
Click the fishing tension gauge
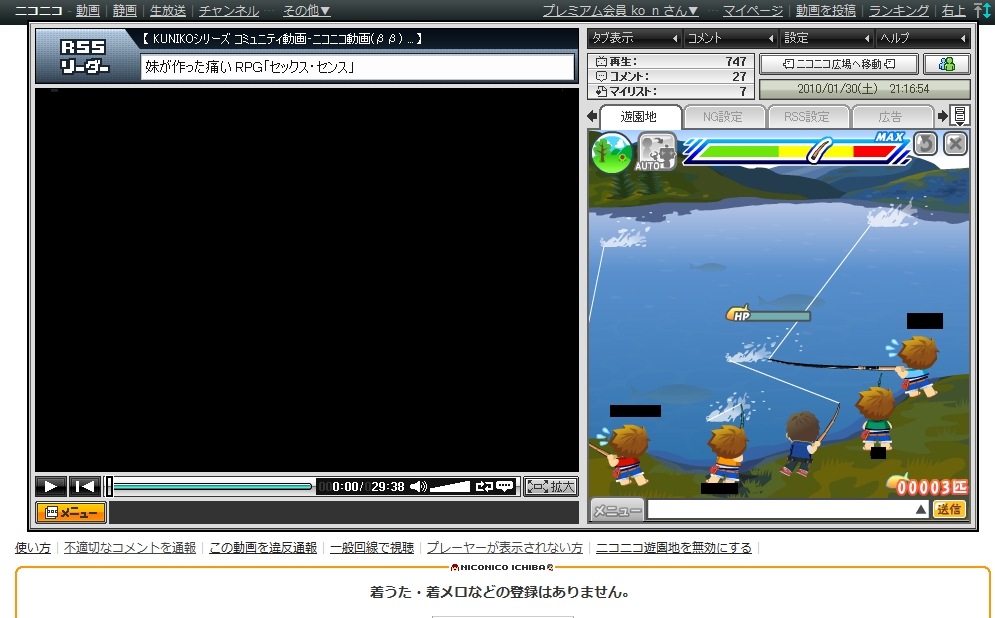point(796,151)
